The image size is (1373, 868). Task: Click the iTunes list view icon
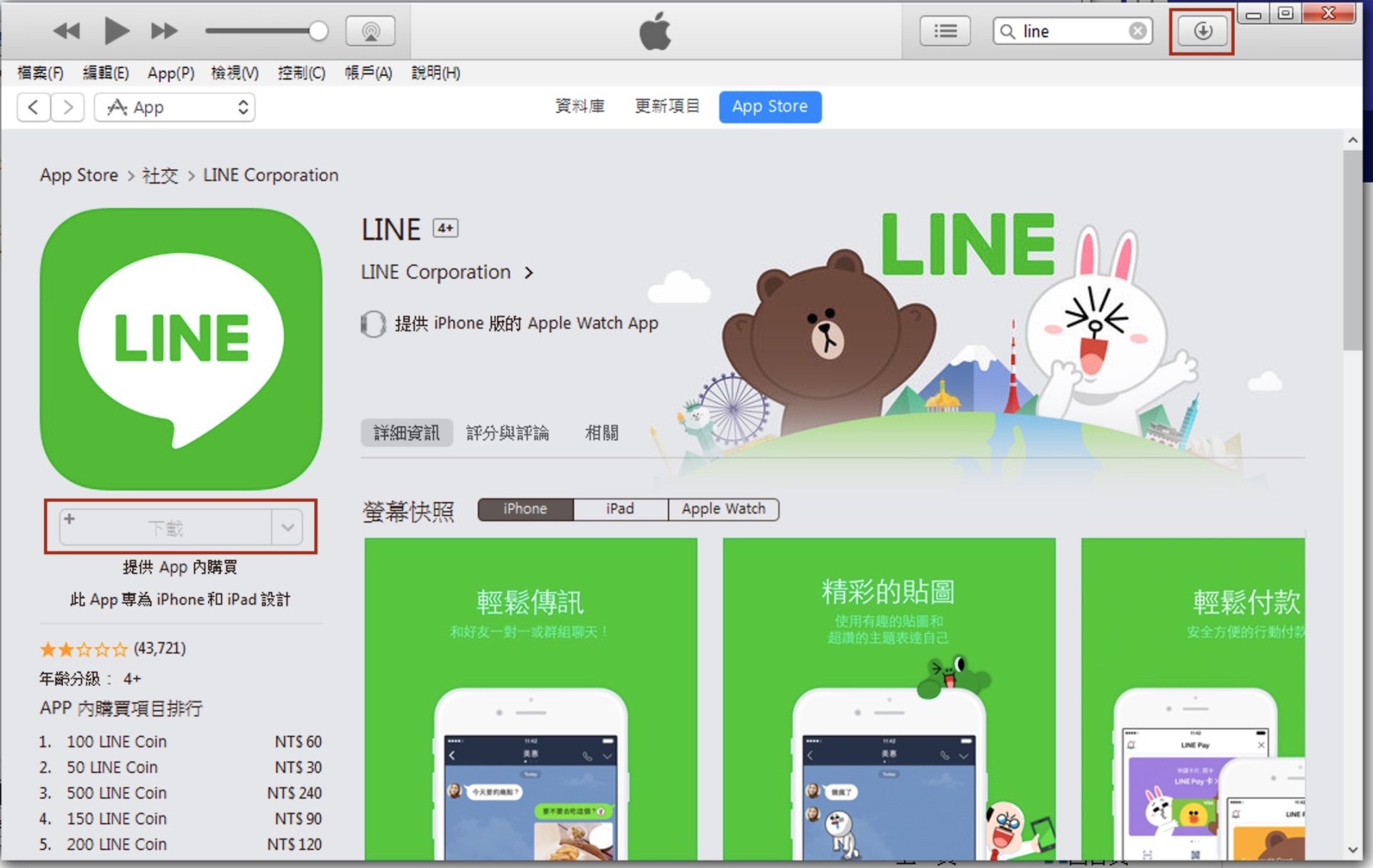point(943,29)
